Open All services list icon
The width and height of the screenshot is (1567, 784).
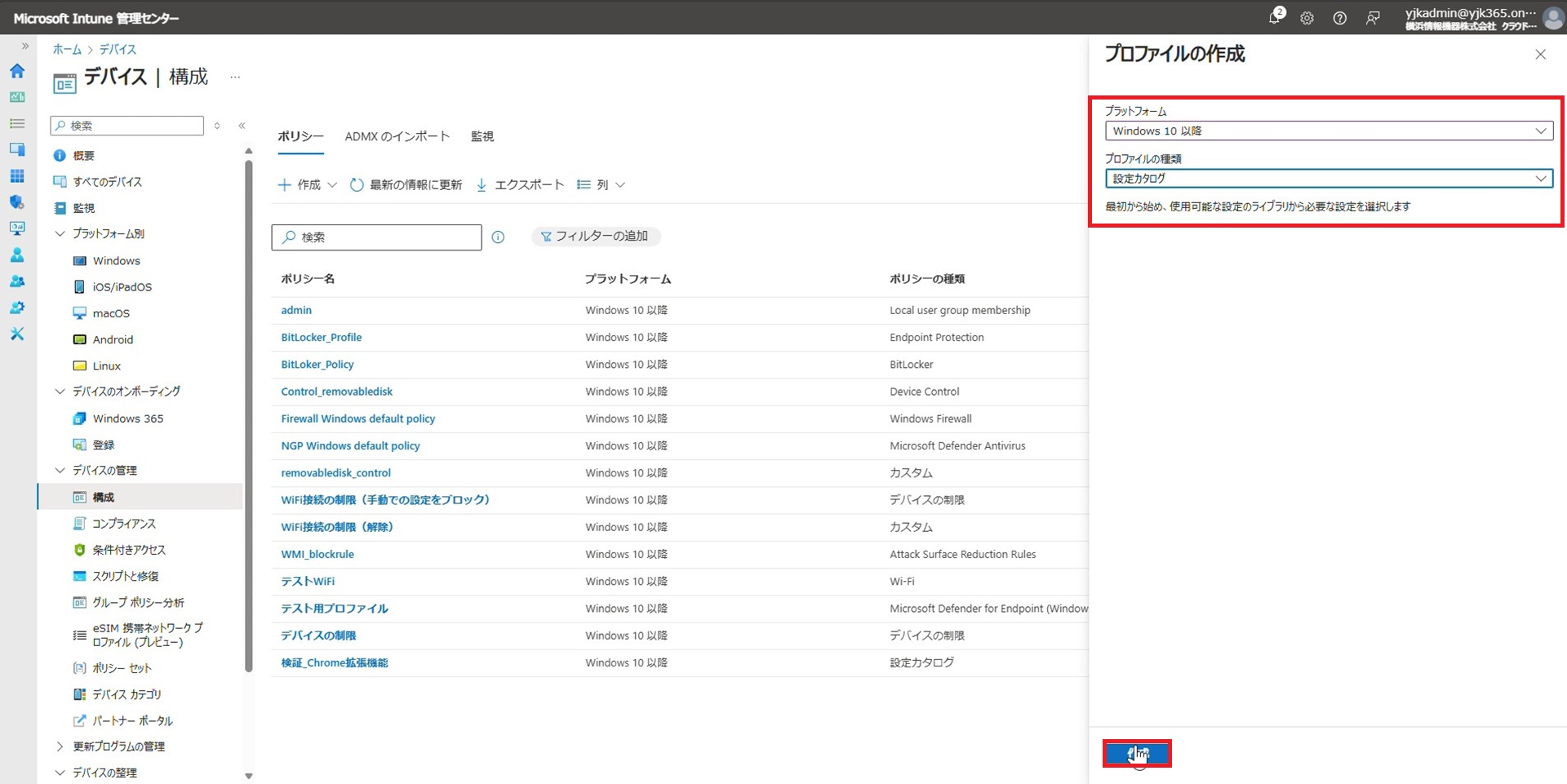(17, 123)
